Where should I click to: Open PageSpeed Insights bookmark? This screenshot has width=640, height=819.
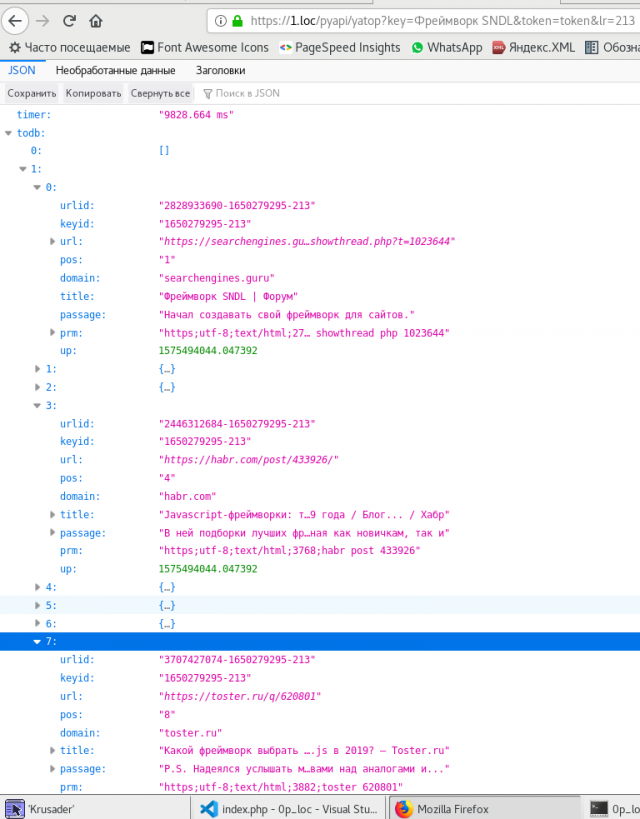pos(340,48)
